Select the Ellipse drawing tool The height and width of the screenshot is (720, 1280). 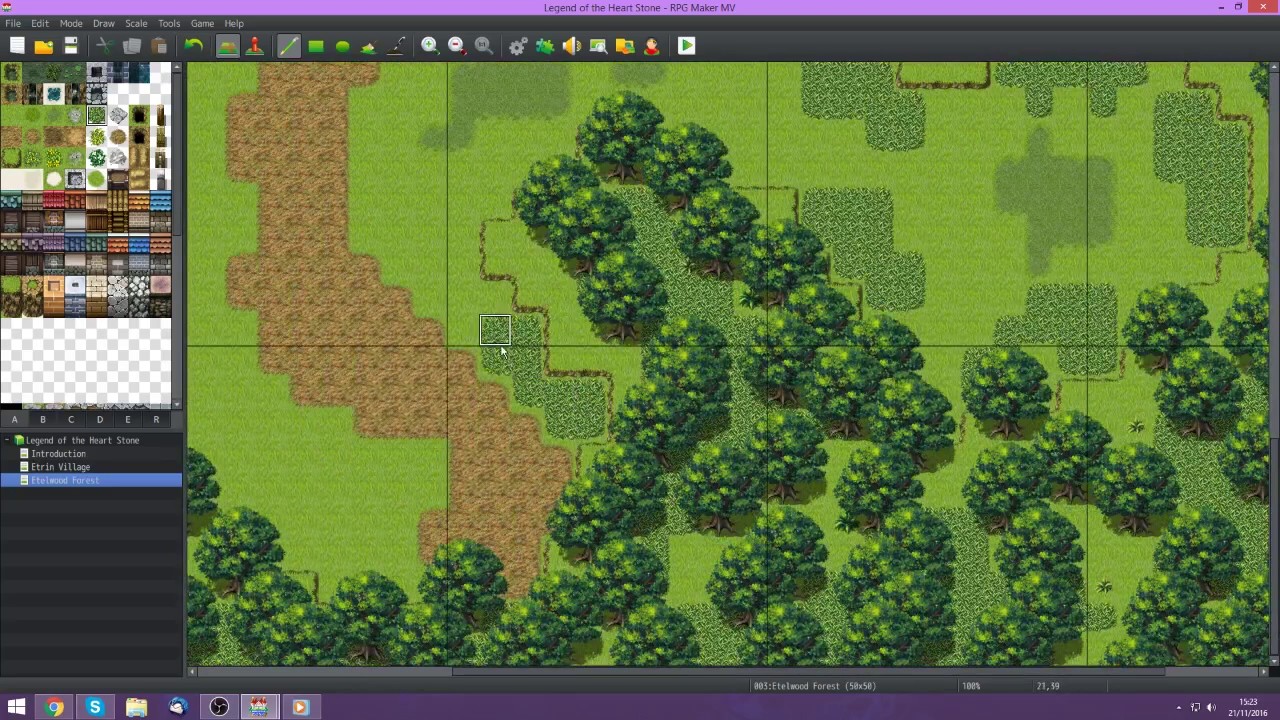pyautogui.click(x=343, y=46)
